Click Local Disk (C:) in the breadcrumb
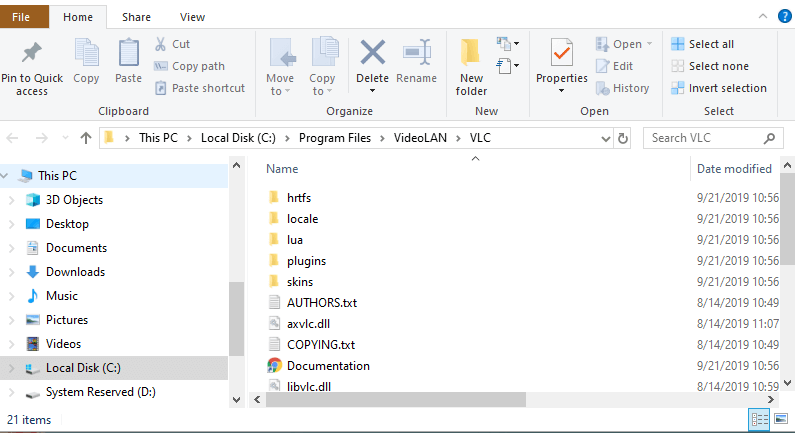Viewport: 795px width, 433px height. [x=238, y=138]
